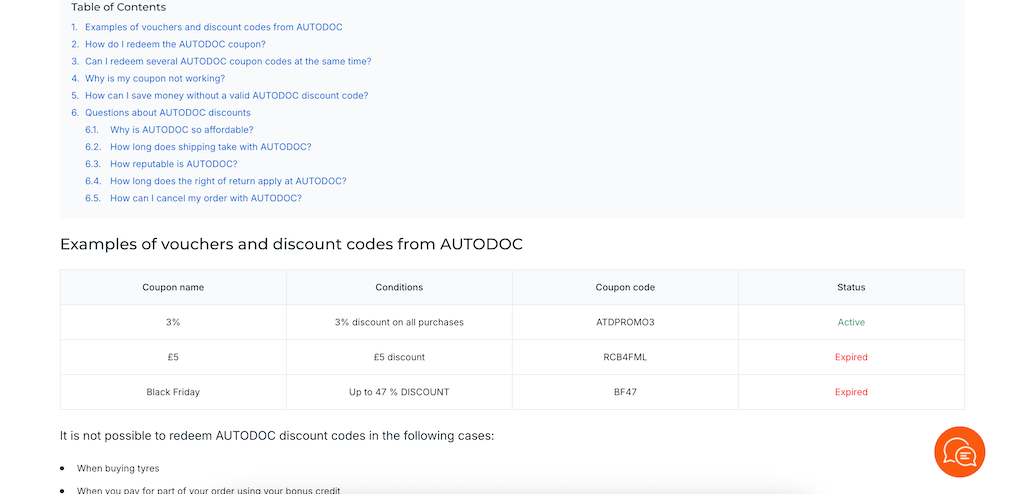Viewport: 1024px width, 494px height.
Task: Go to 'Examples of vouchers and discount codes' link
Action: click(x=213, y=27)
